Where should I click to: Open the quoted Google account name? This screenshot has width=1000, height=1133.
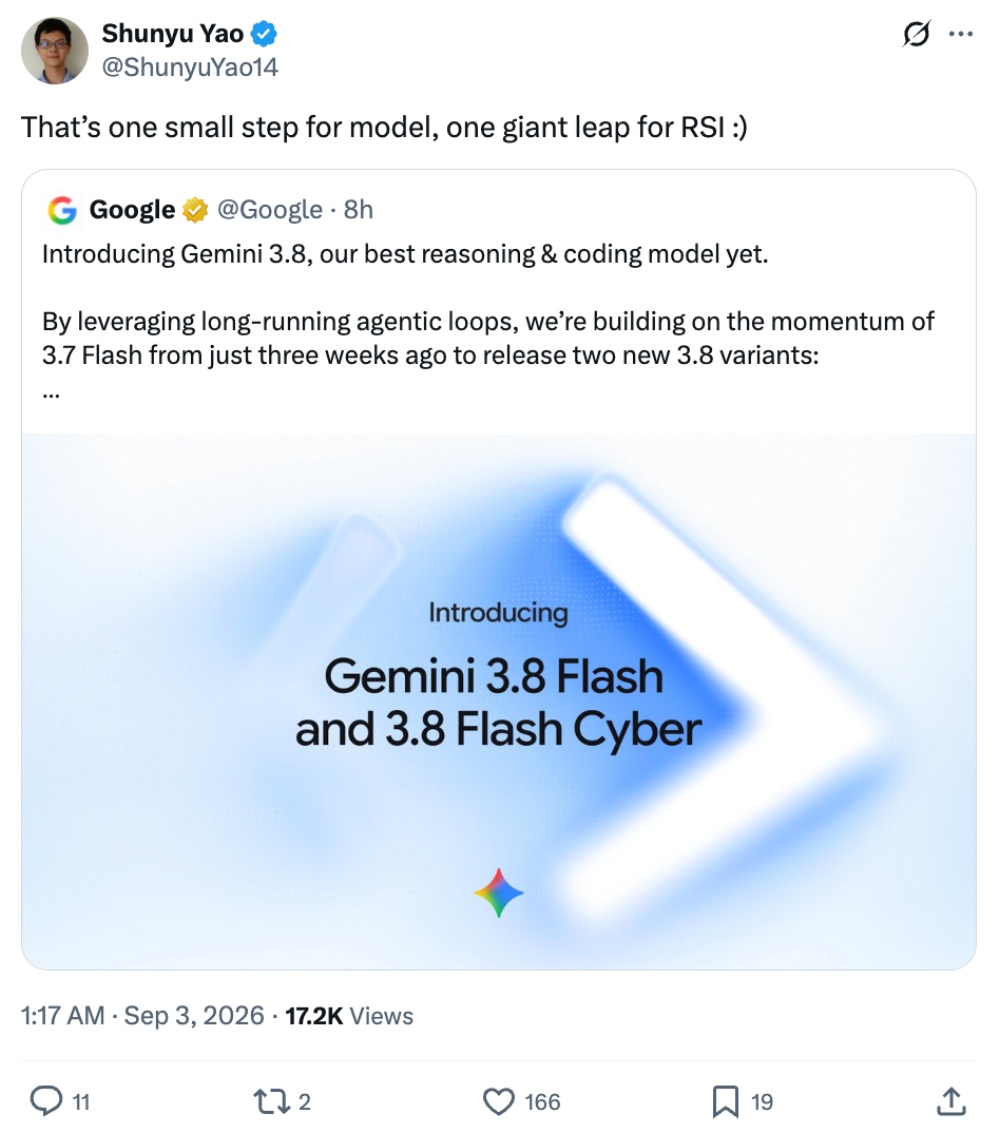point(132,210)
